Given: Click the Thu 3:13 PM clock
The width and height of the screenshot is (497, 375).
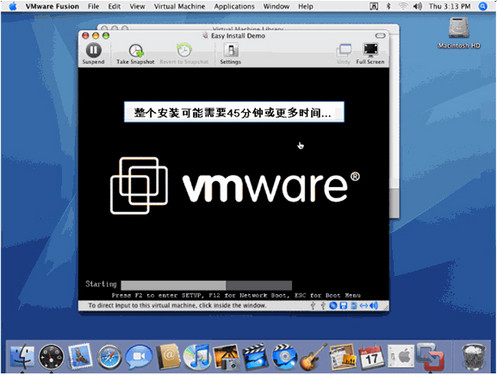Looking at the screenshot, I should [449, 6].
